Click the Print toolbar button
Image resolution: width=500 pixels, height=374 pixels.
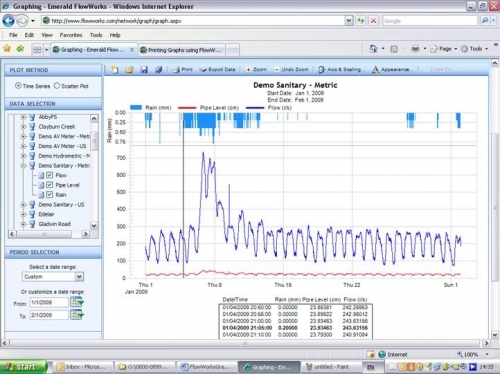pos(183,69)
